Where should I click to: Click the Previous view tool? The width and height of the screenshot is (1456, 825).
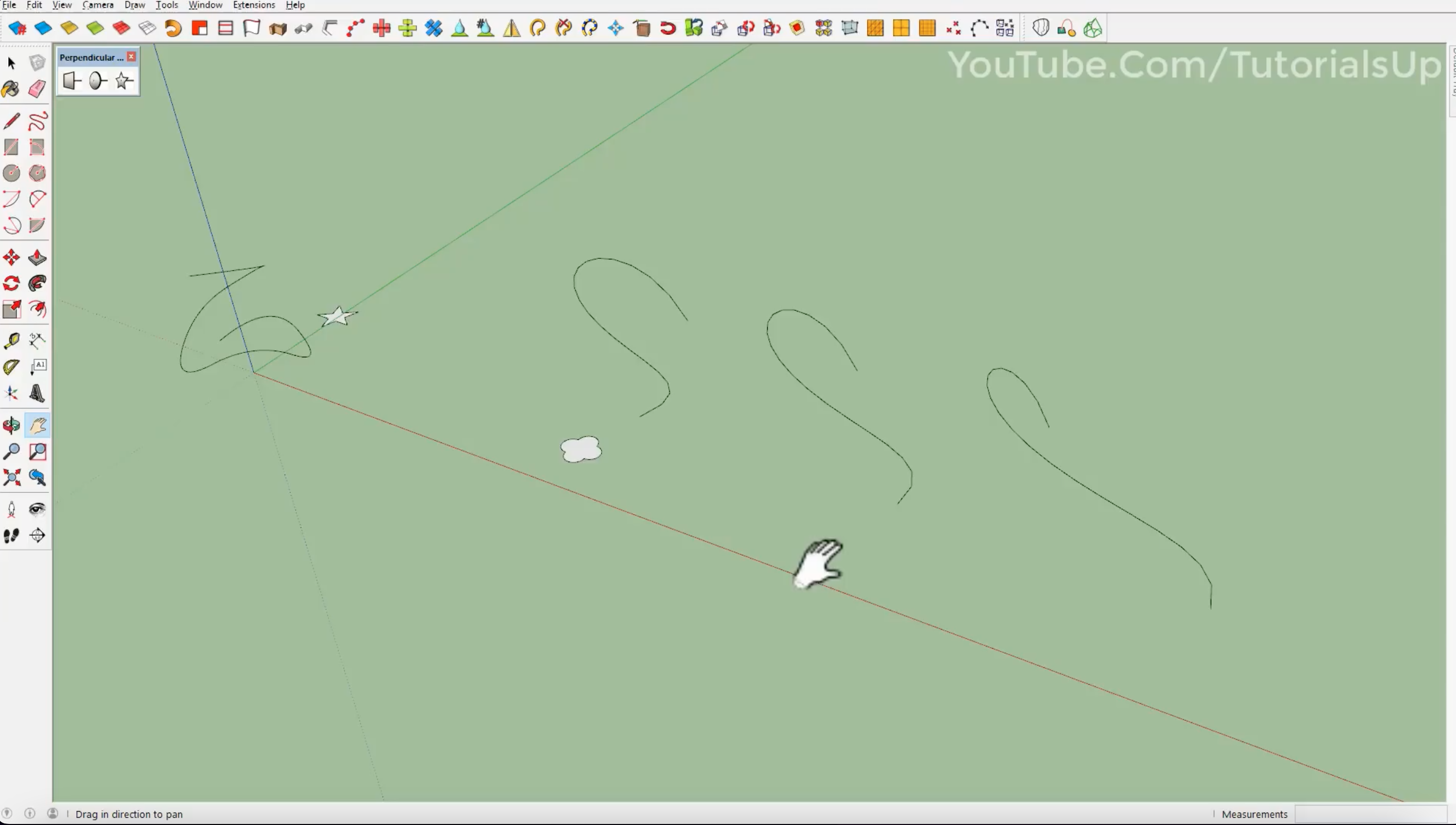(38, 477)
